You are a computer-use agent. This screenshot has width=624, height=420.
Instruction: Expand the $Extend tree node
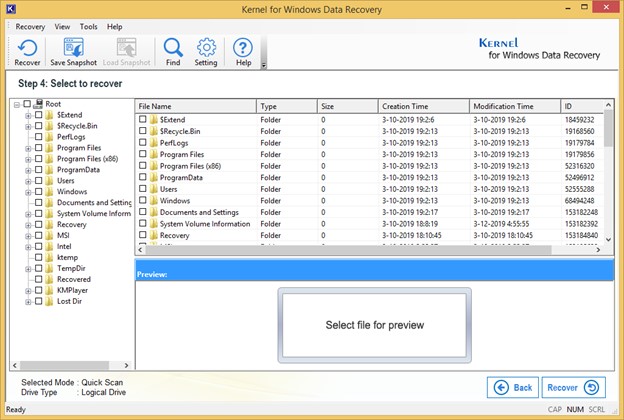[28, 116]
